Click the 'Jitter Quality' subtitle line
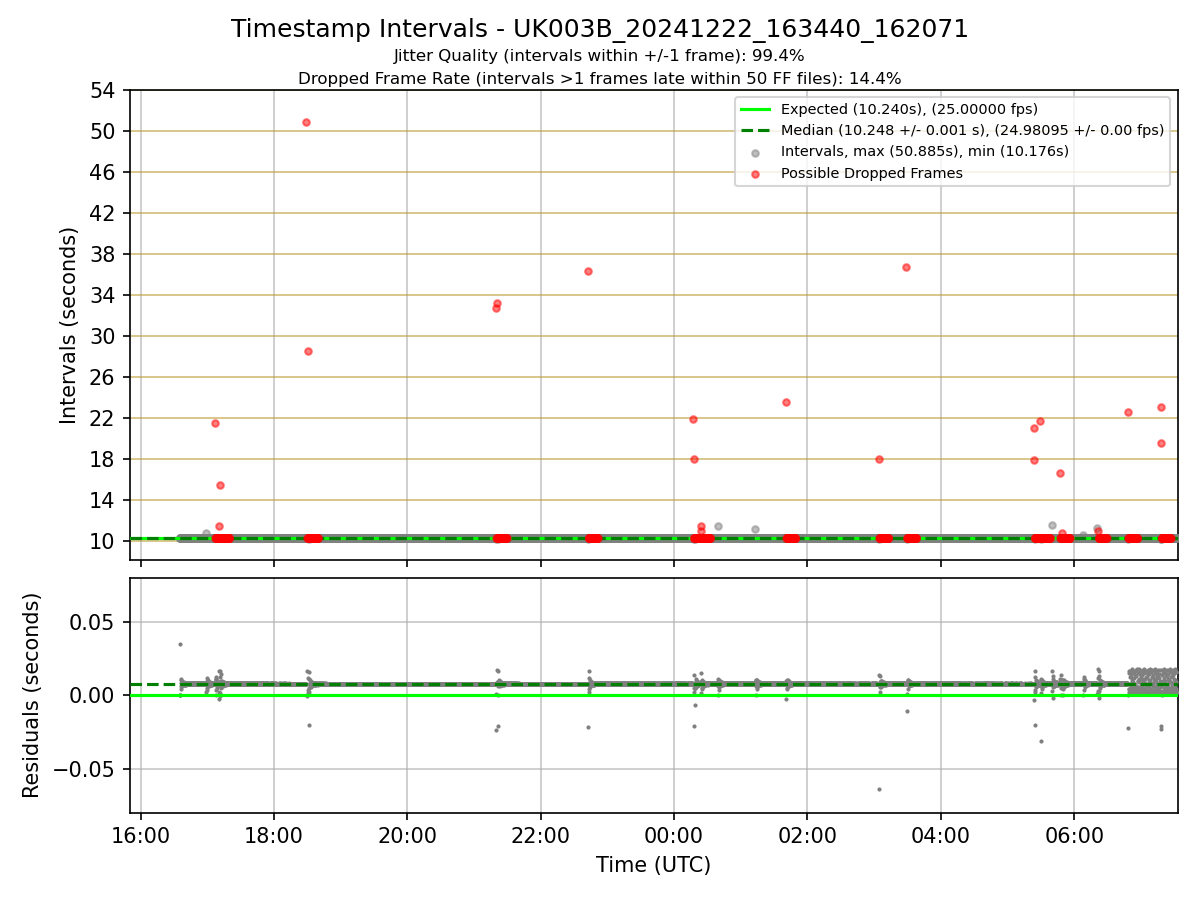1200x900 pixels. click(599, 56)
